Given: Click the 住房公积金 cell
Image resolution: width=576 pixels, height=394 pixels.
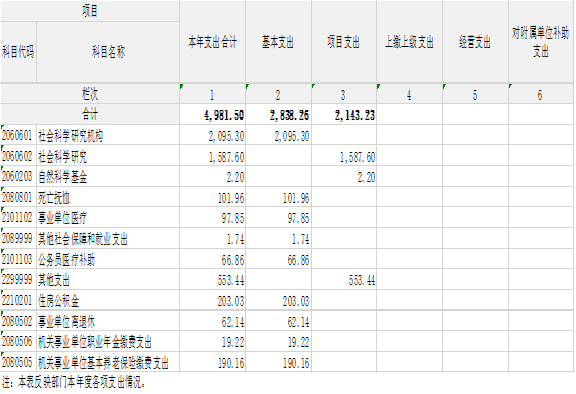Looking at the screenshot, I should click(x=108, y=301).
